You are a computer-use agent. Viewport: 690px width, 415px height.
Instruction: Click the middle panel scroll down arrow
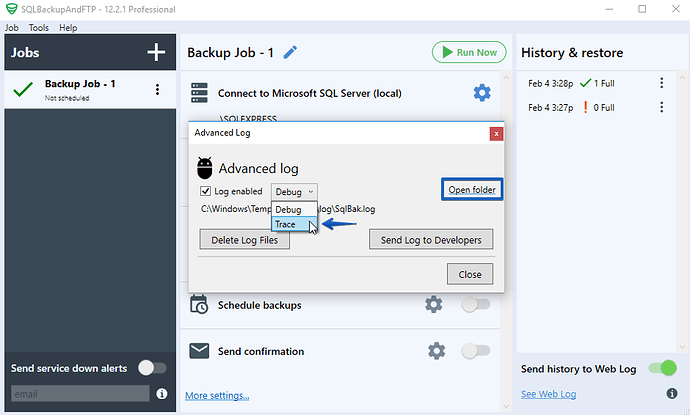(x=506, y=406)
